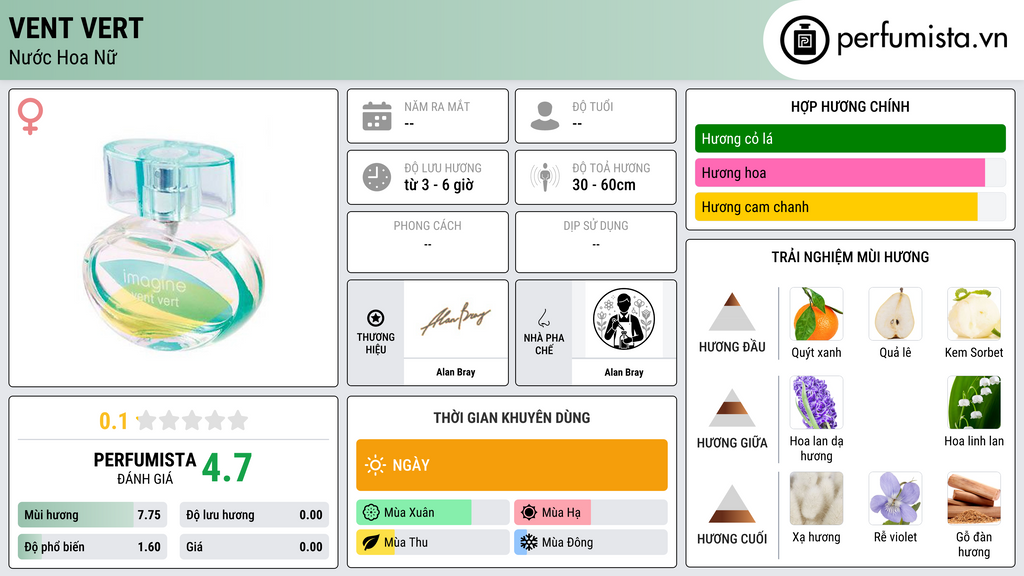
Task: Open the Hoa lan dạ hương image
Action: pyautogui.click(x=816, y=402)
